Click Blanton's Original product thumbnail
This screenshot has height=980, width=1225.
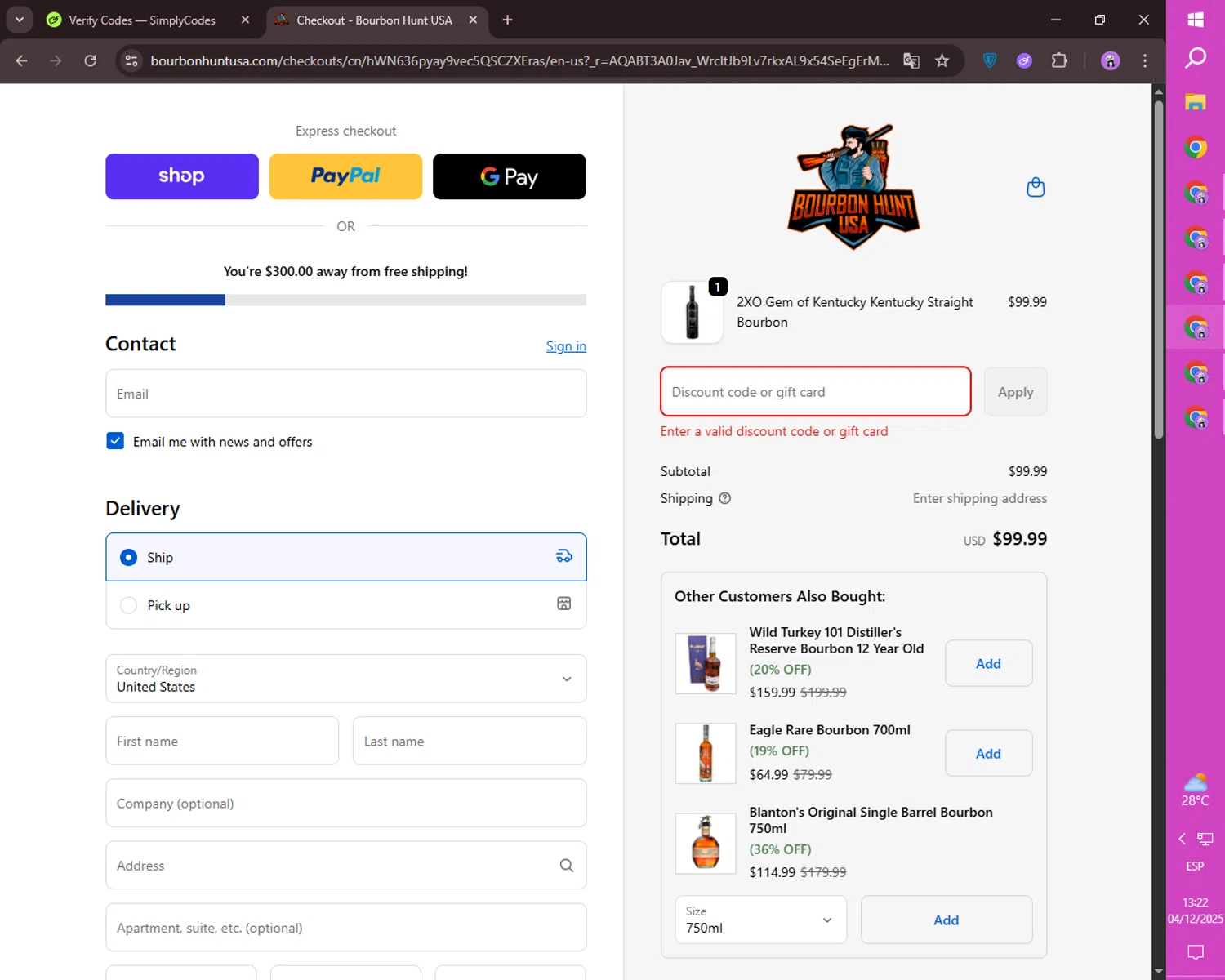click(x=706, y=843)
